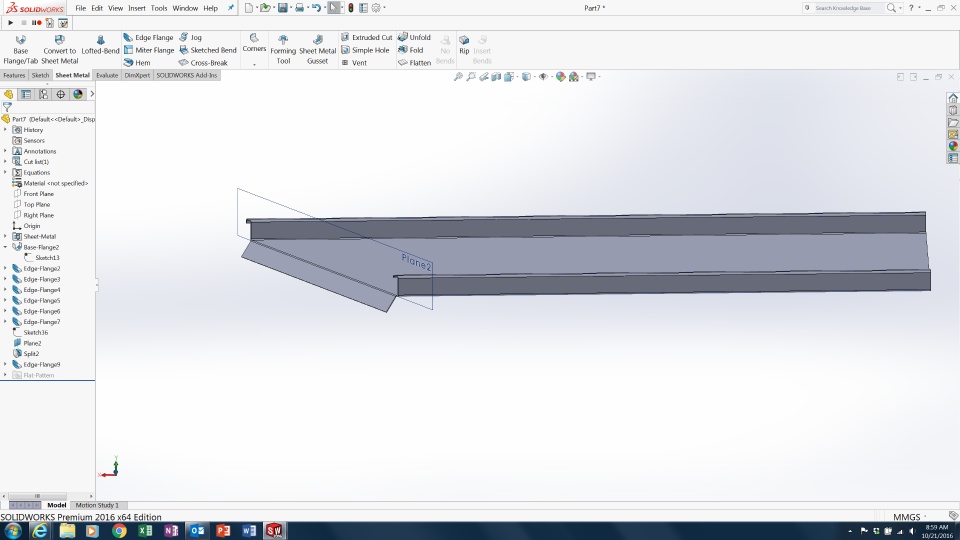Viewport: 960px width, 540px height.
Task: Expand the Edge-Flange9 tree node
Action: 6,364
